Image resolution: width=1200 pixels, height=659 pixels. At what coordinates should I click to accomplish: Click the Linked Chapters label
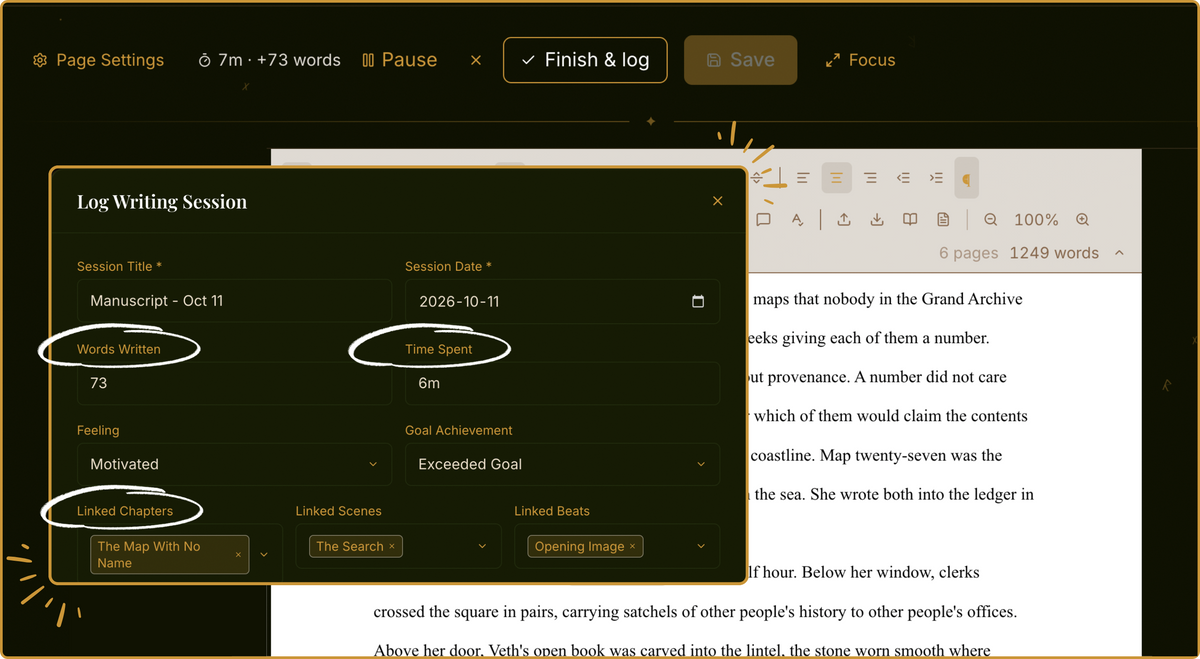(x=125, y=511)
